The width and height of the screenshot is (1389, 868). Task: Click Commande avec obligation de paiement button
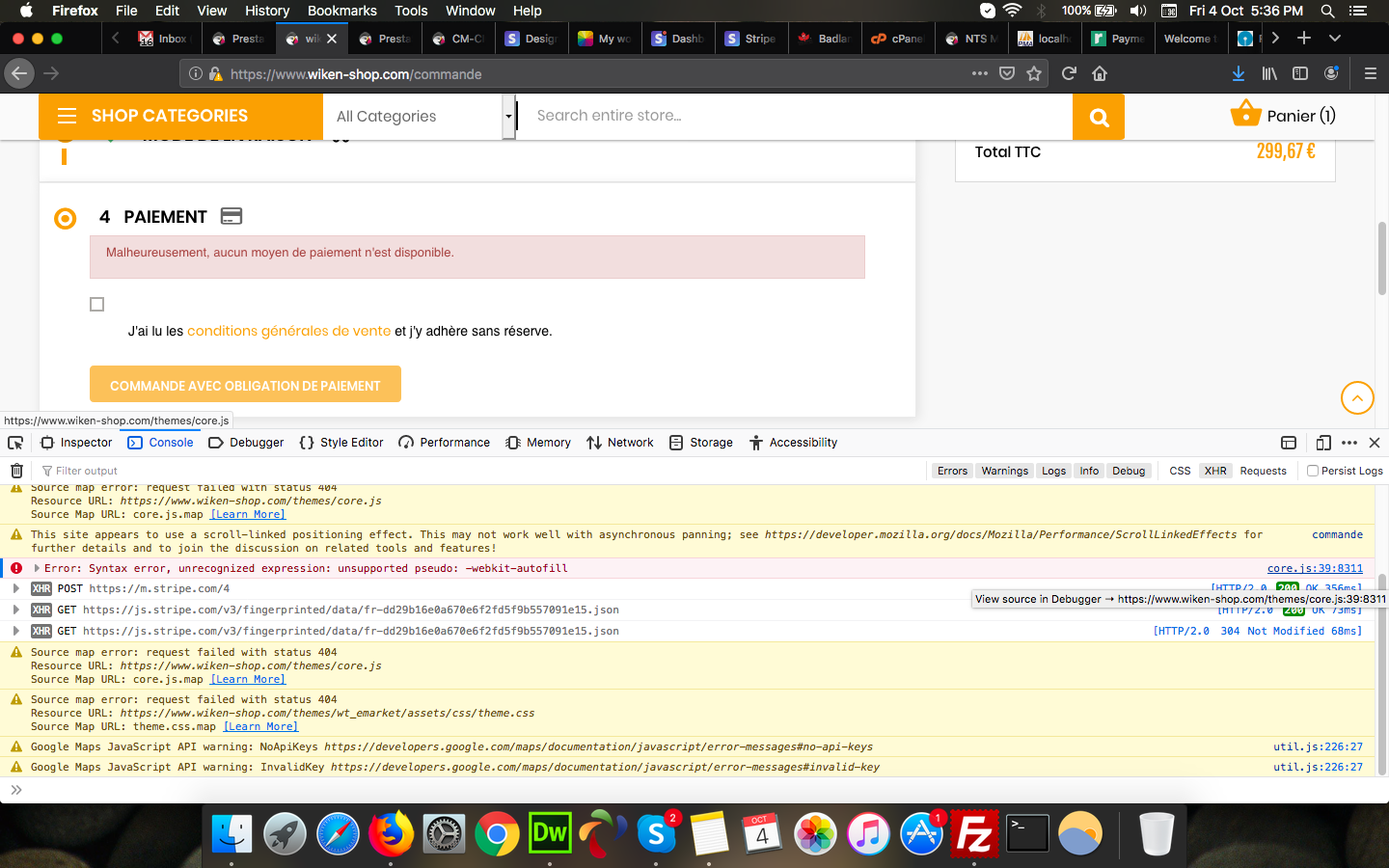(245, 384)
